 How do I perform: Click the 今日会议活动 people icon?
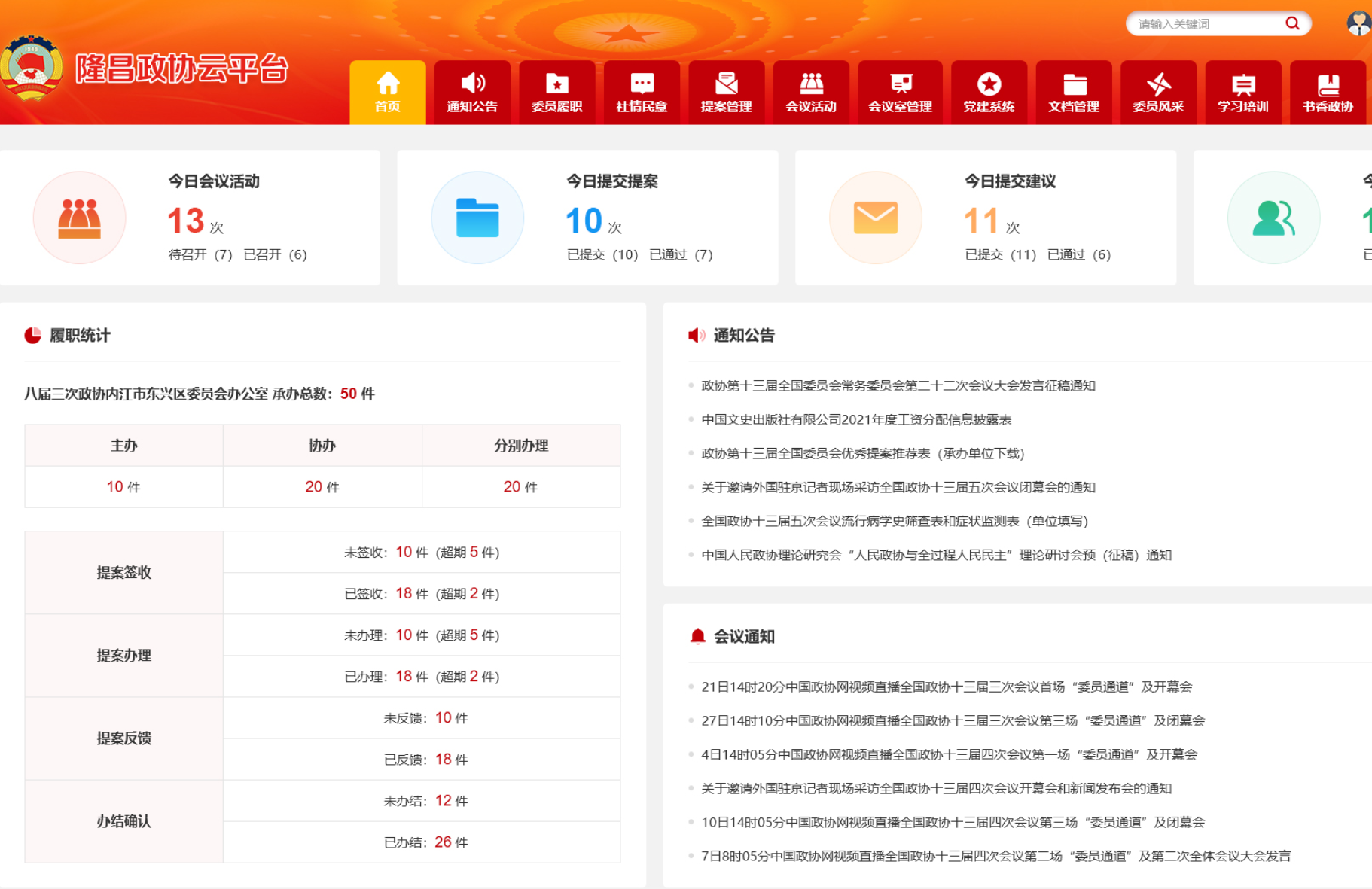click(x=79, y=218)
